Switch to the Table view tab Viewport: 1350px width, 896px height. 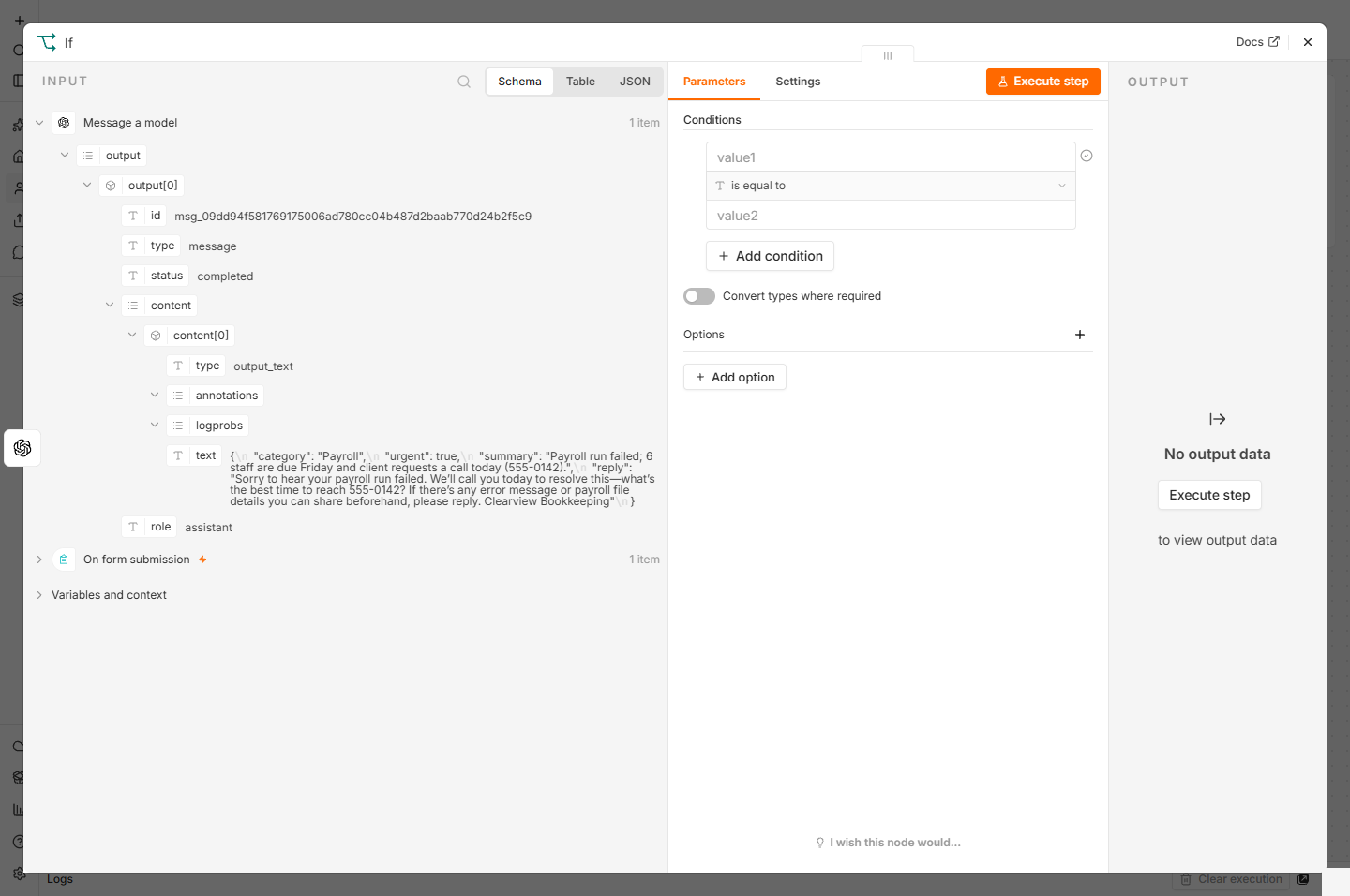point(580,82)
